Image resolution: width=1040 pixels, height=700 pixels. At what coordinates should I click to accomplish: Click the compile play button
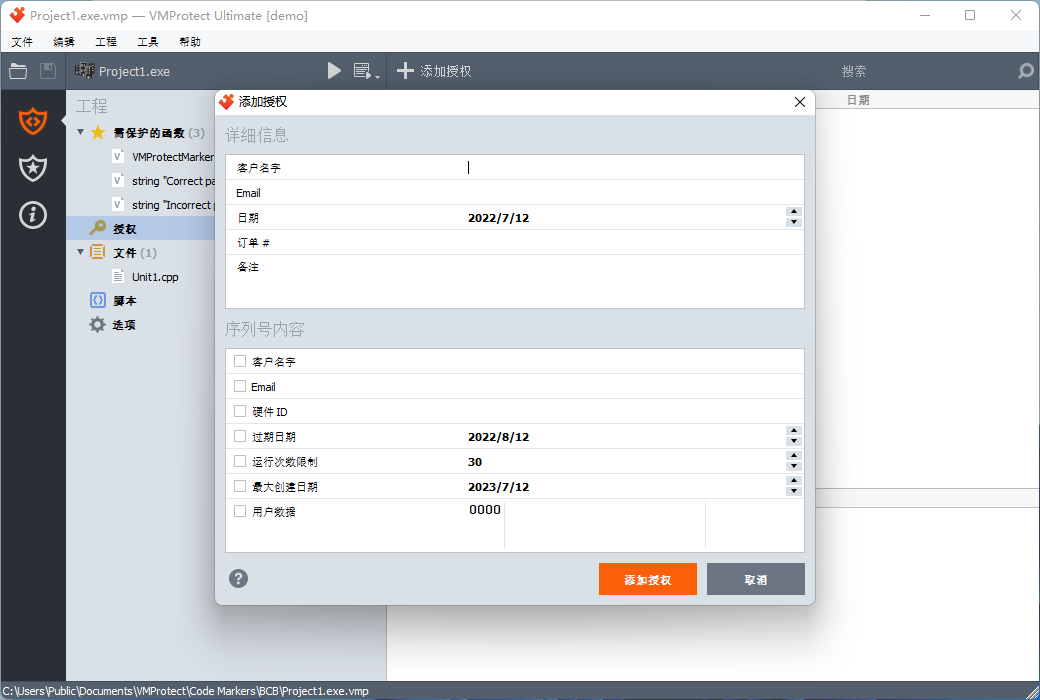click(x=334, y=71)
